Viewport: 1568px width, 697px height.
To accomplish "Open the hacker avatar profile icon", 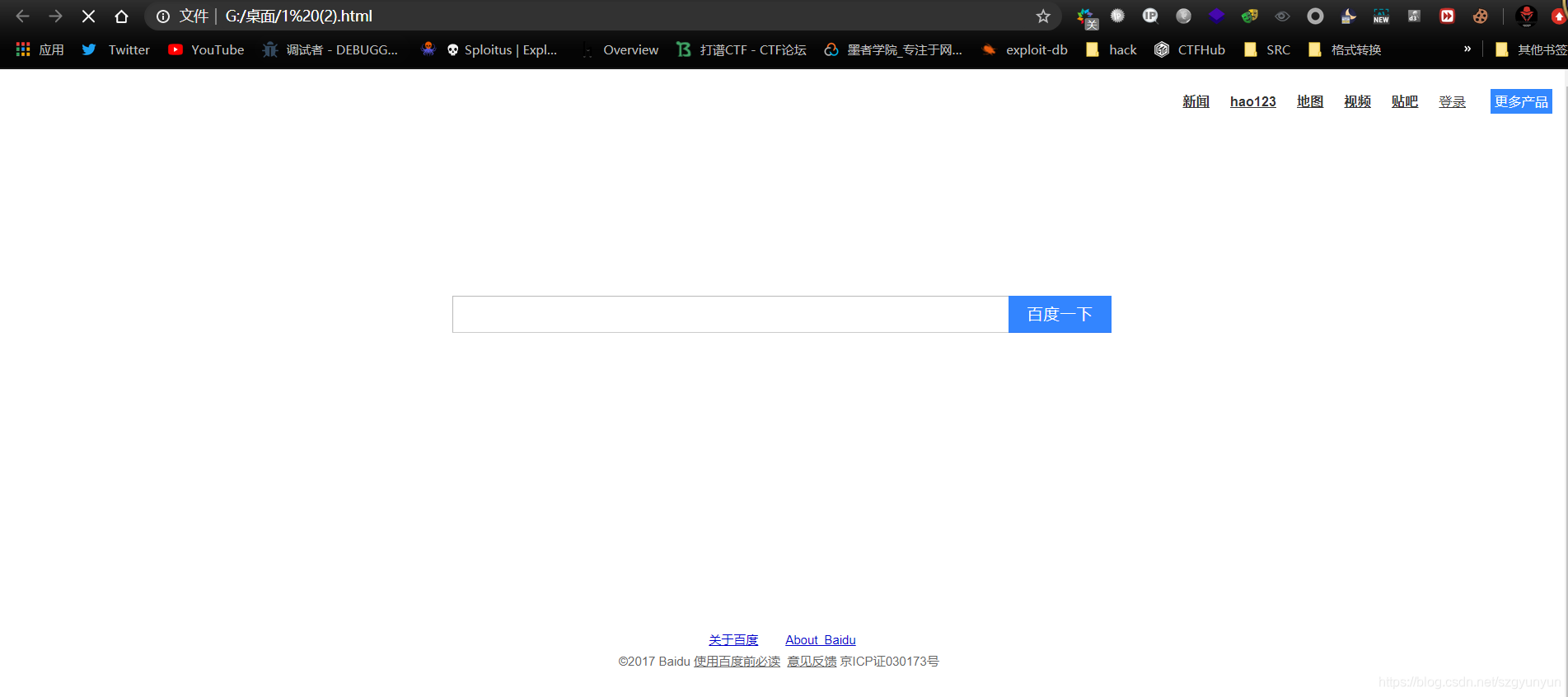I will pos(1526,16).
